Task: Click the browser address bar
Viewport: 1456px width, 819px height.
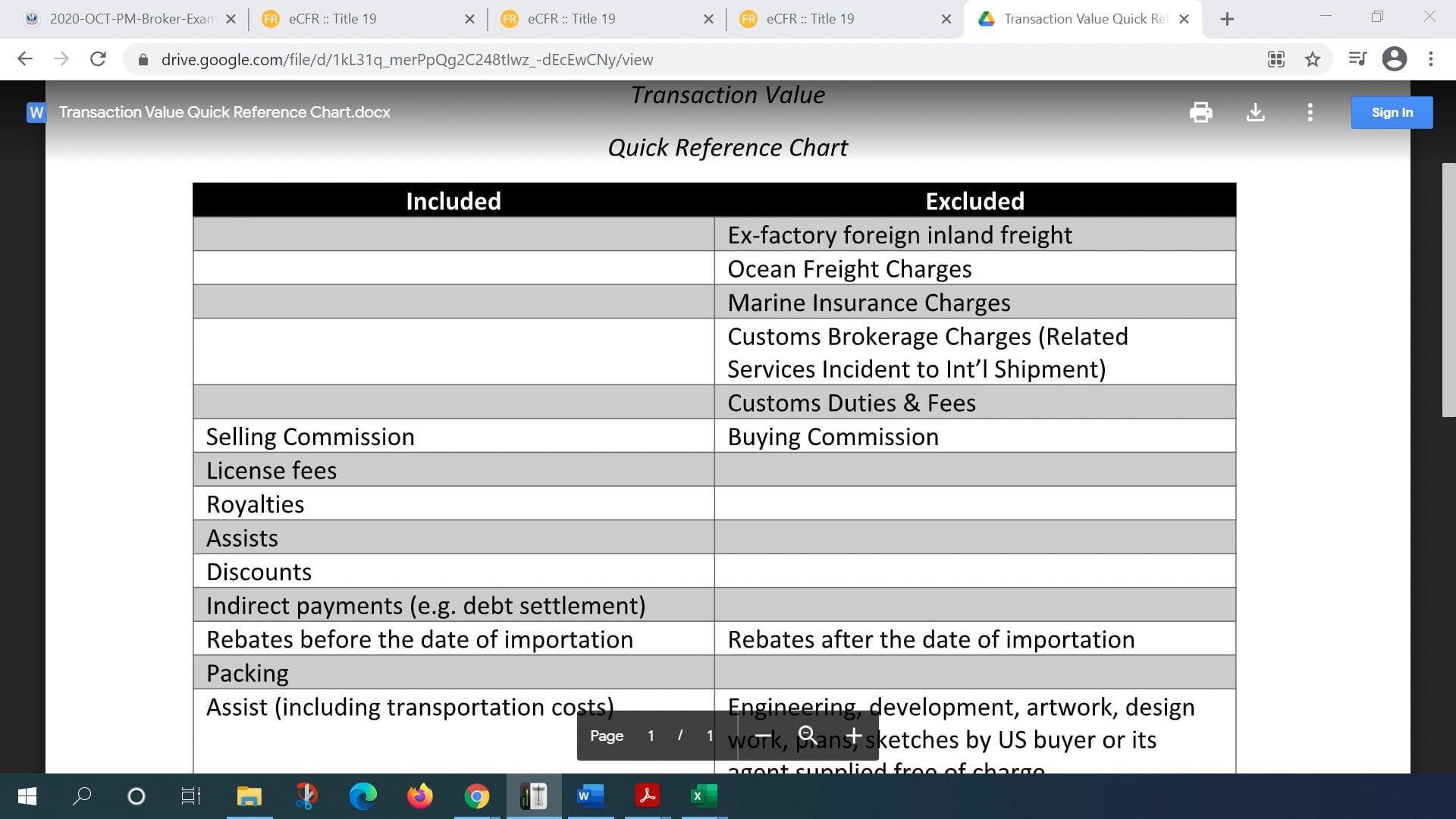Action: pyautogui.click(x=455, y=59)
